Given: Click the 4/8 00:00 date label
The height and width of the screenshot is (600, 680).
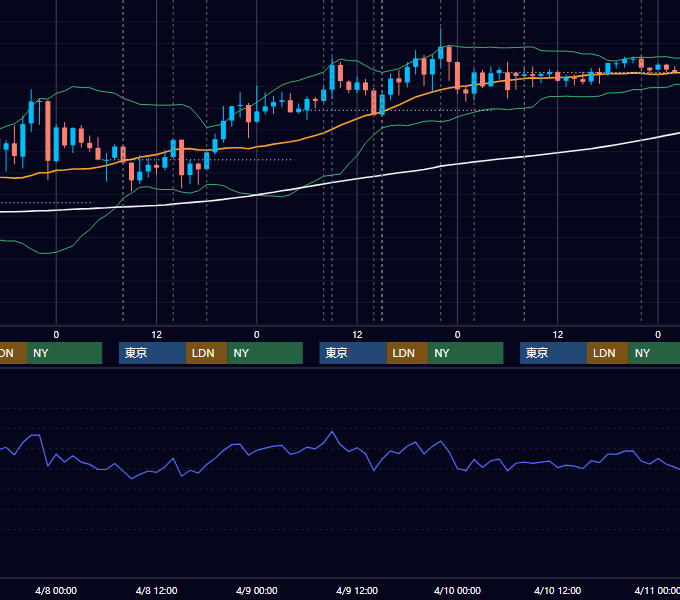Looking at the screenshot, I should coord(56,590).
